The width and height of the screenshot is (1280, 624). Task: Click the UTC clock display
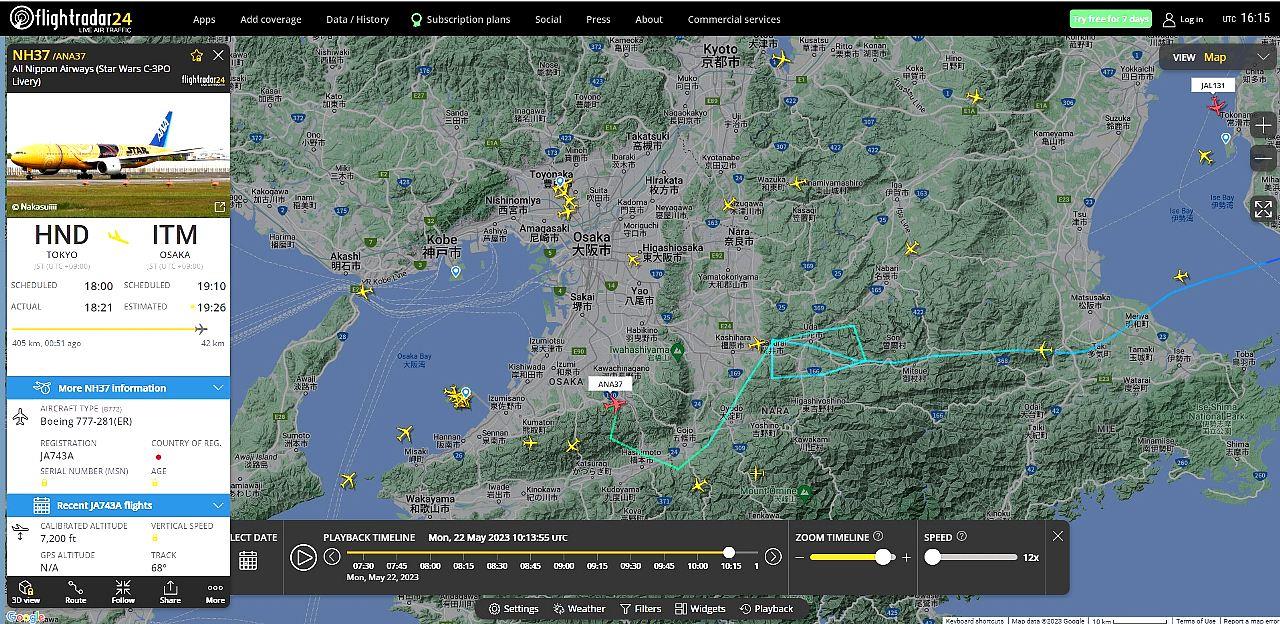1246,18
